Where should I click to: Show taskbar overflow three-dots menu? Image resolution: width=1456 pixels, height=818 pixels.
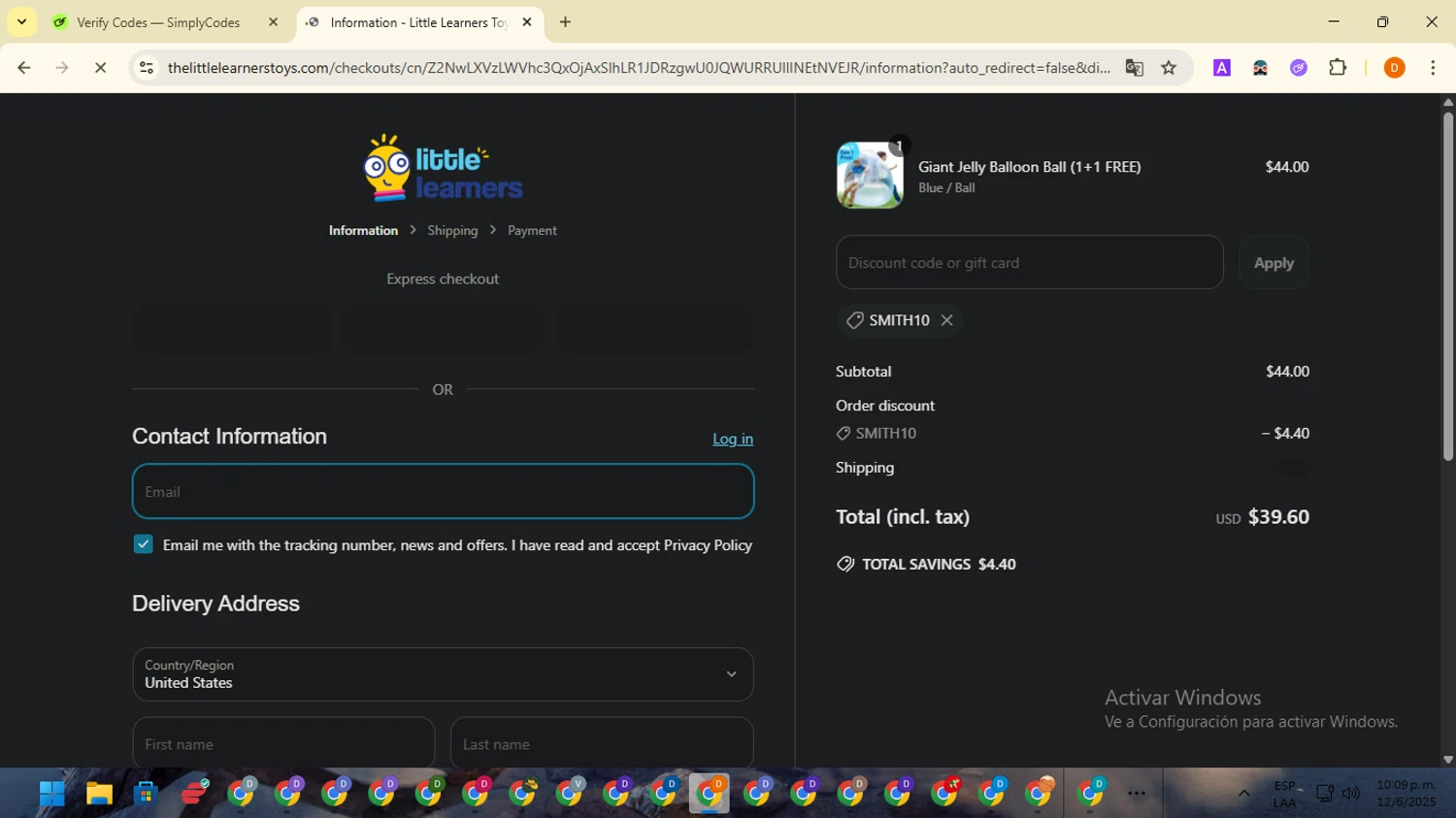click(x=1137, y=794)
